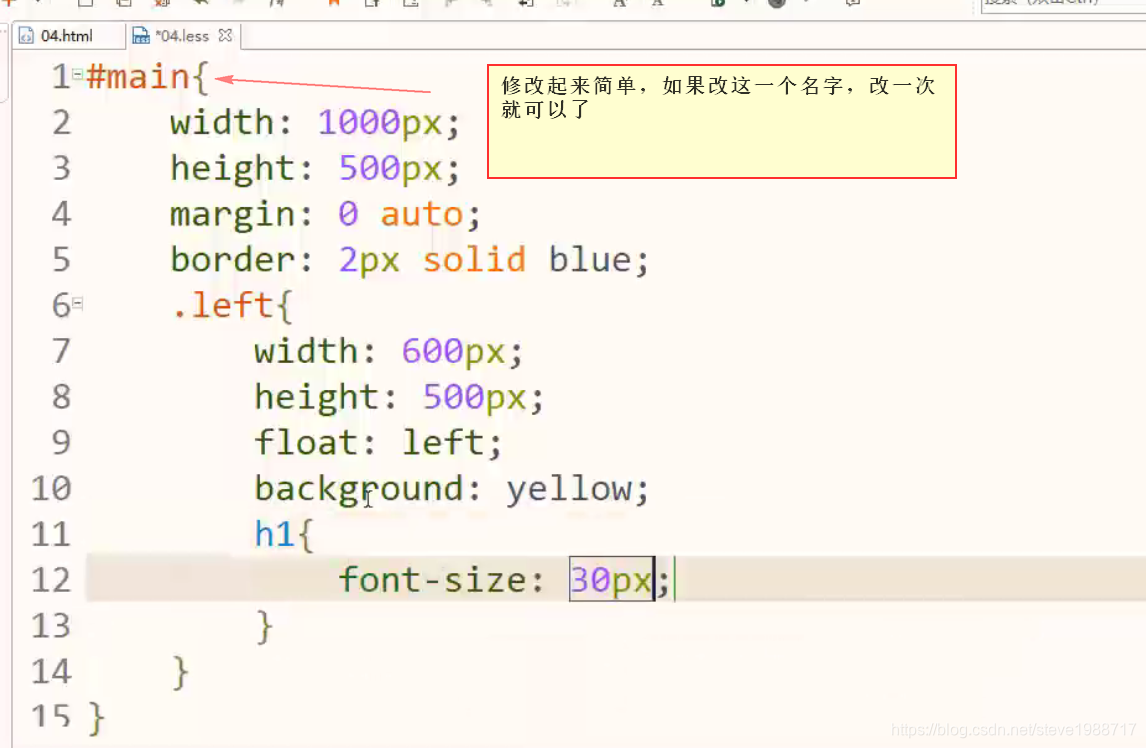Click the closing brace on line 15
The image size is (1146, 748).
96,717
